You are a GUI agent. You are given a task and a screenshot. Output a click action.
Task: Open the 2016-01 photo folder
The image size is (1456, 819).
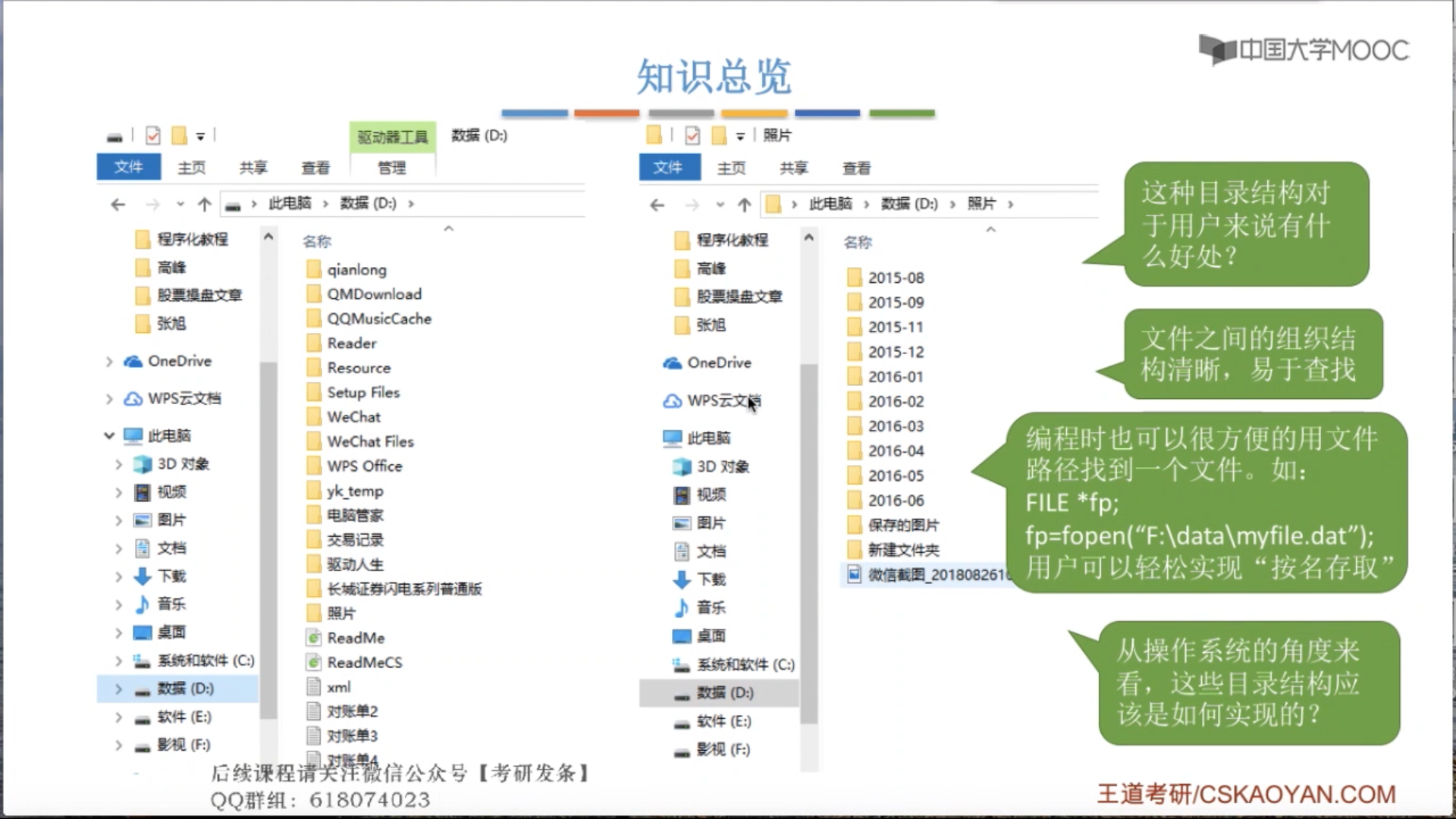click(885, 377)
